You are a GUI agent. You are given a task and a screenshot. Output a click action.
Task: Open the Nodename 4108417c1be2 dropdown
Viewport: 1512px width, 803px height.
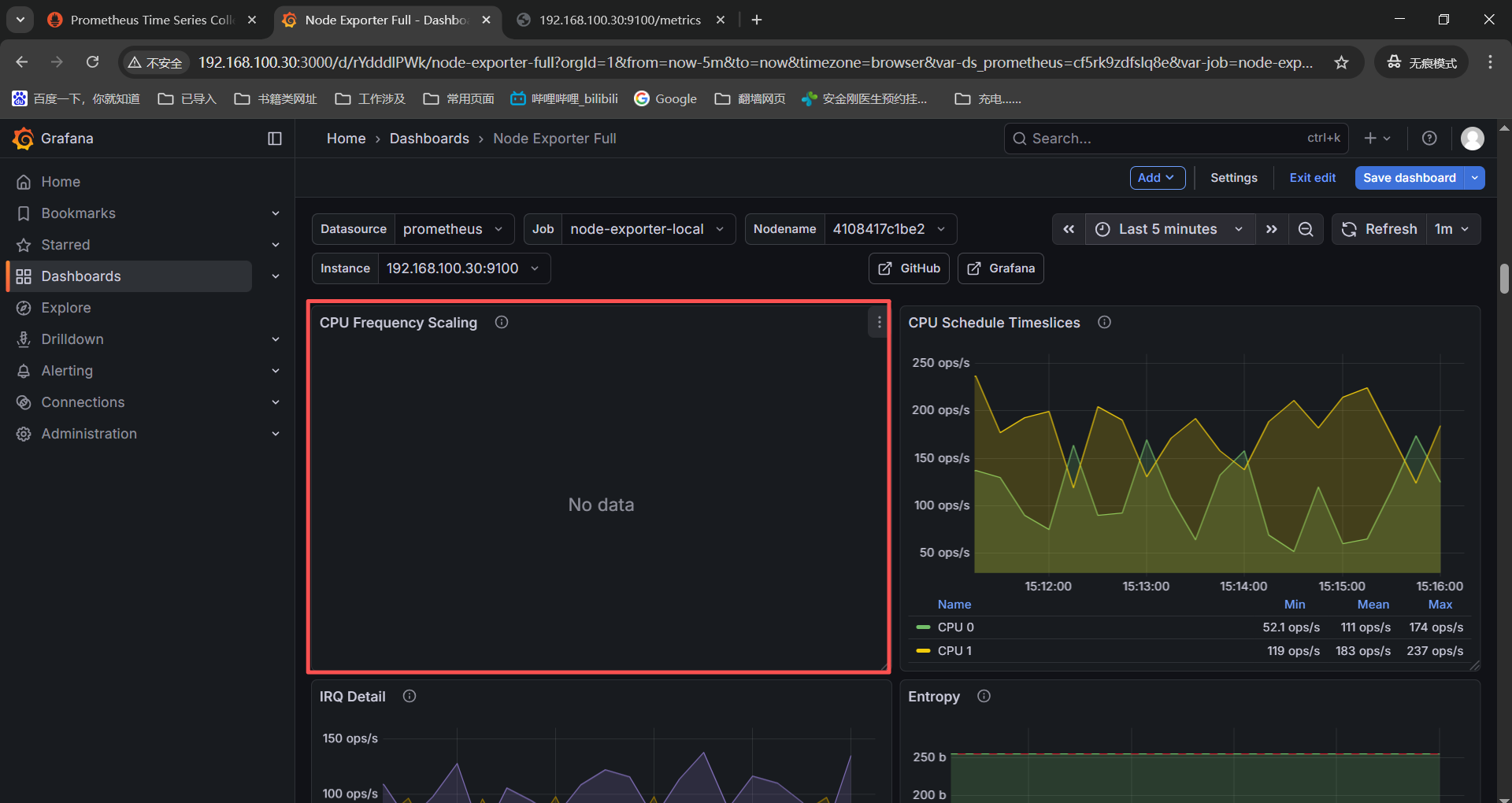(889, 229)
